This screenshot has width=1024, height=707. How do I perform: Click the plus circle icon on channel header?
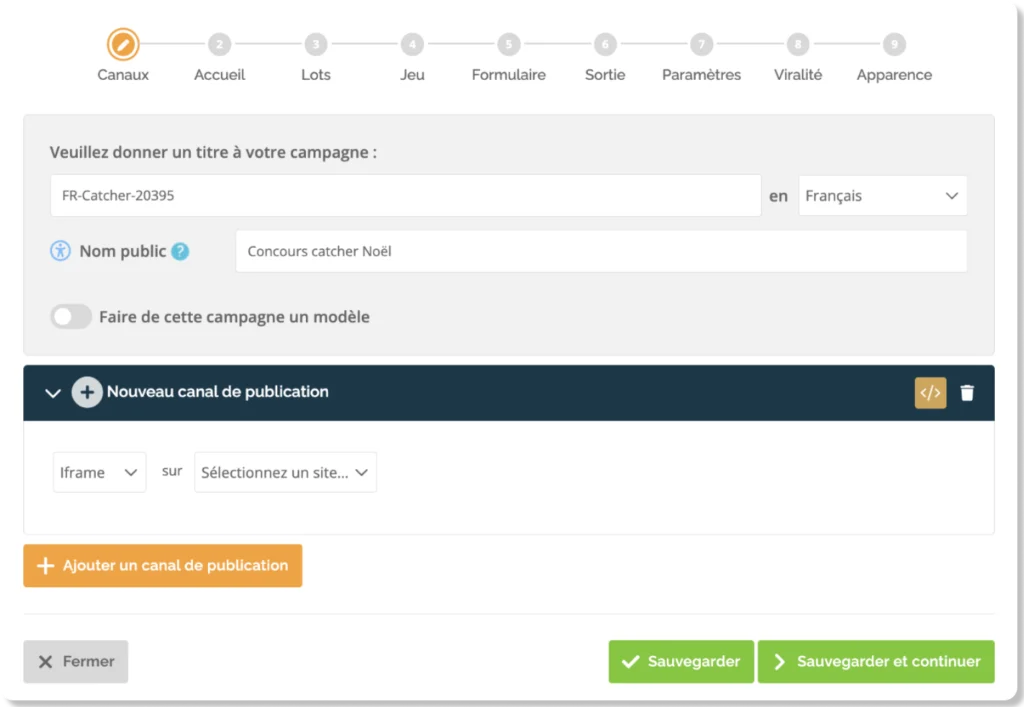tap(87, 392)
